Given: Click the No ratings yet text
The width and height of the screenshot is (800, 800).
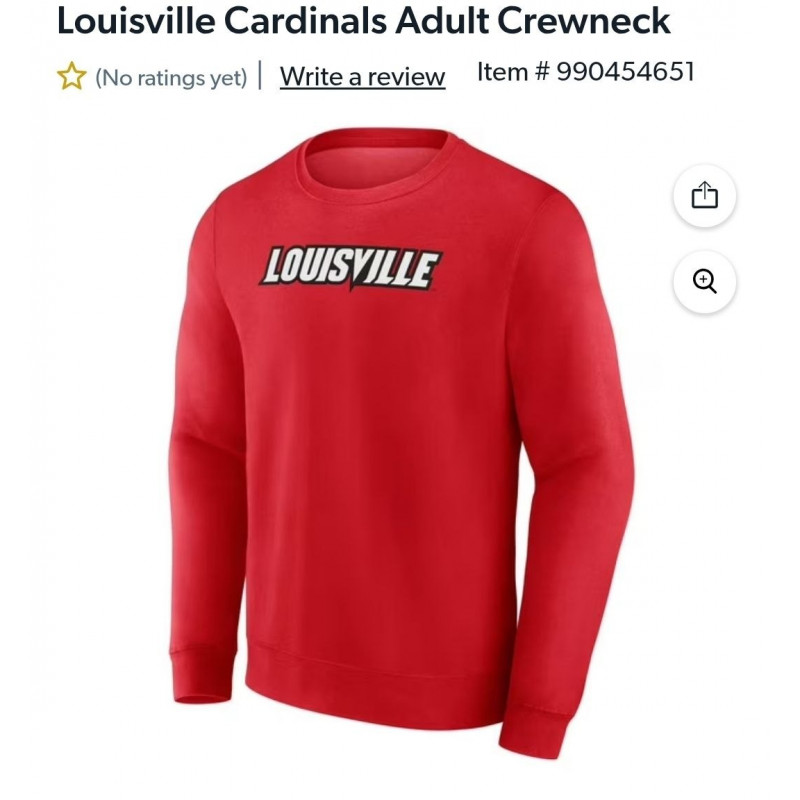Looking at the screenshot, I should (171, 78).
